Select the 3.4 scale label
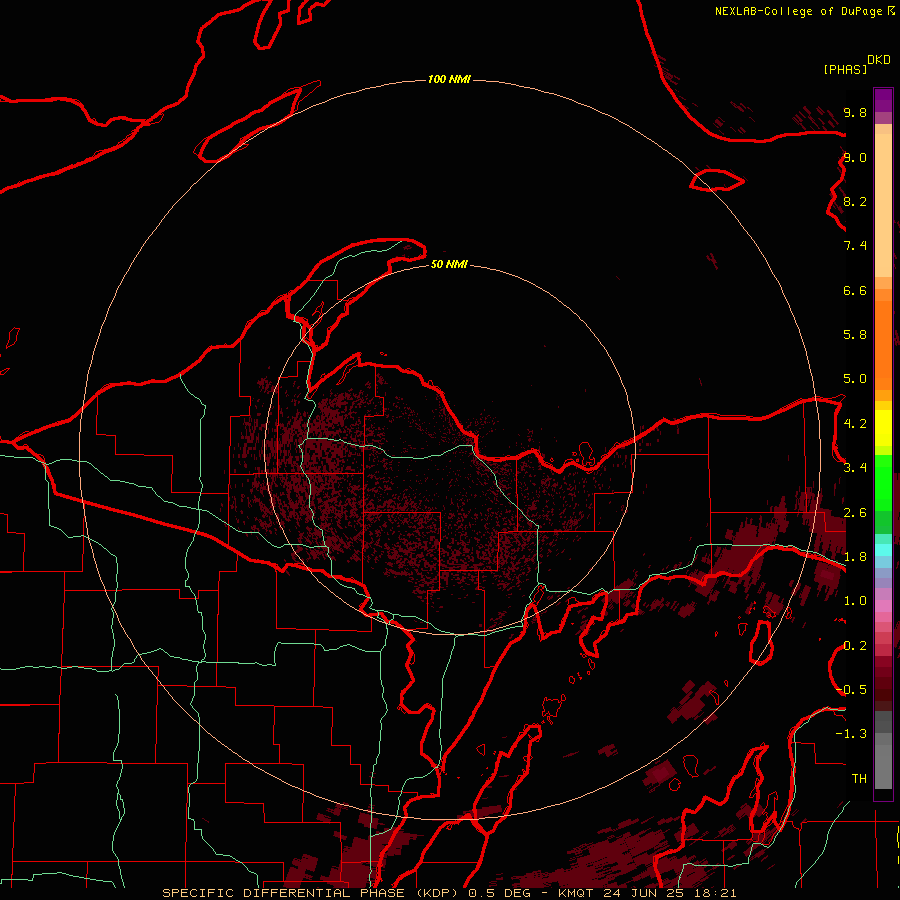The width and height of the screenshot is (900, 900). click(855, 468)
